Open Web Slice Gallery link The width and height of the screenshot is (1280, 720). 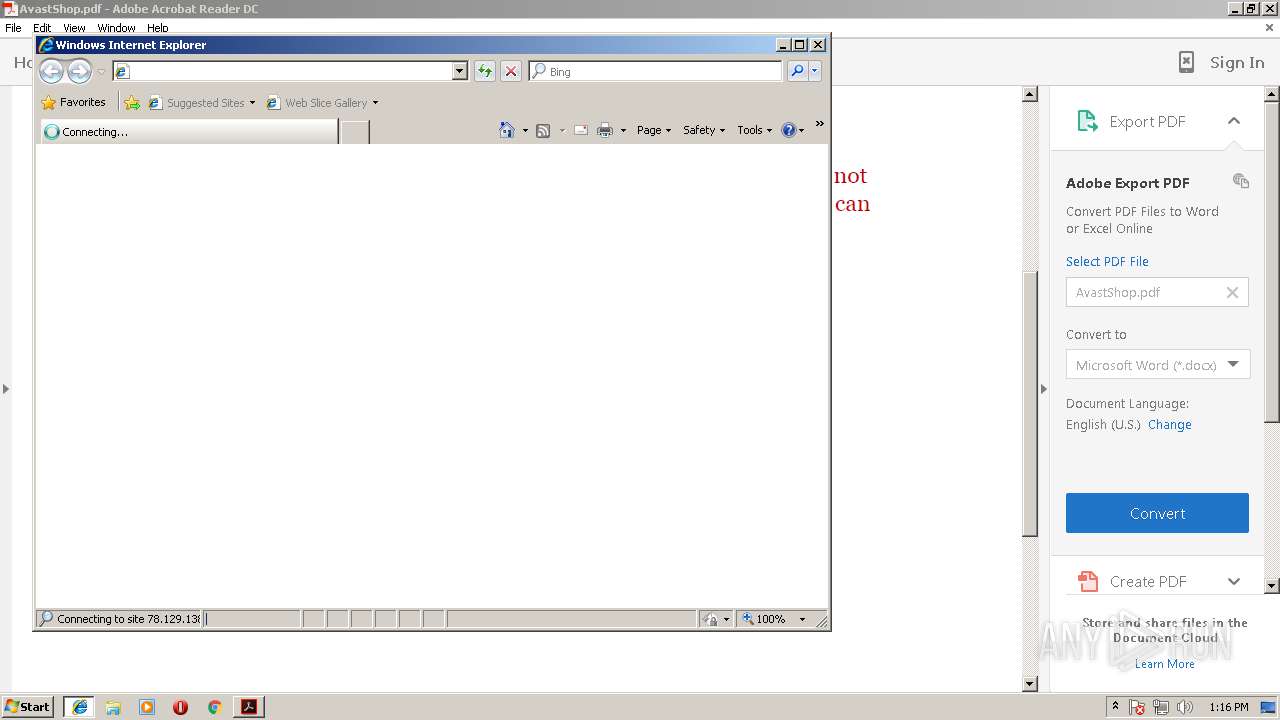pos(318,102)
